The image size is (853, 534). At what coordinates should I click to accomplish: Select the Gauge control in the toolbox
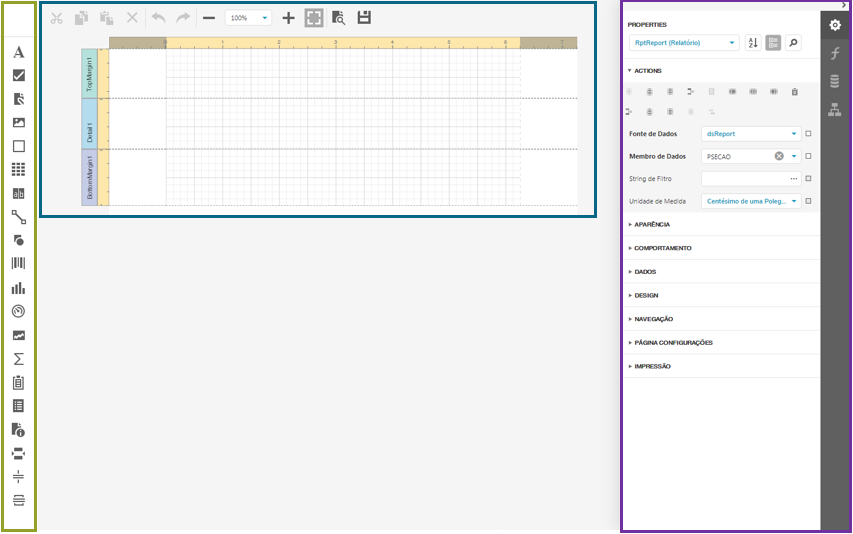click(18, 311)
